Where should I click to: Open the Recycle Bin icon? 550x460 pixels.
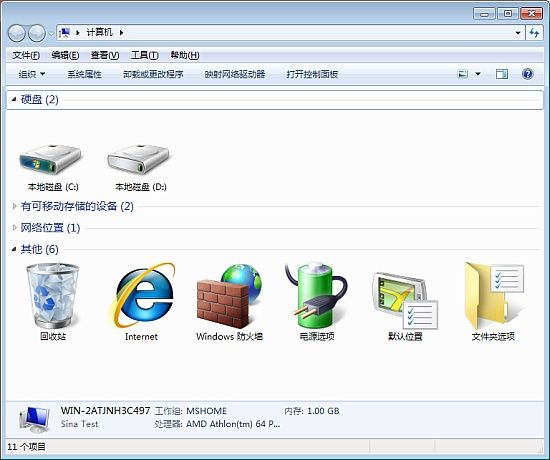[53, 296]
